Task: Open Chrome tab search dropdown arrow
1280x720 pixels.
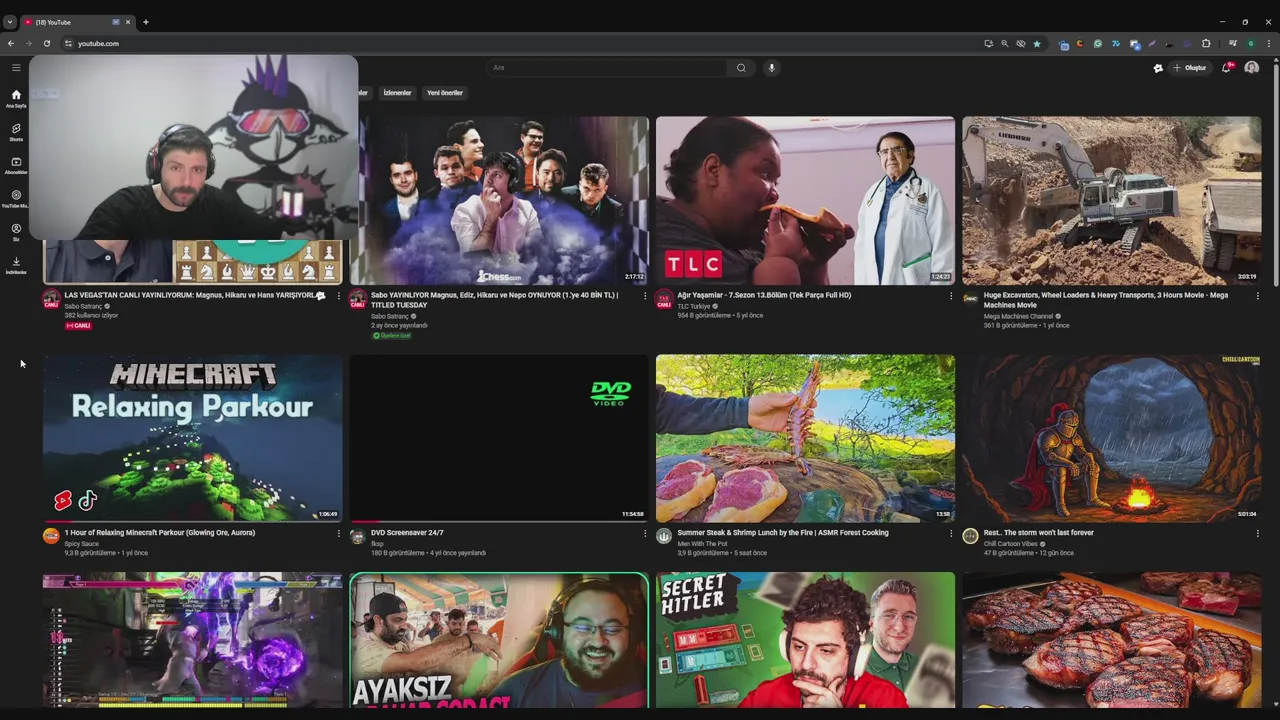Action: point(10,21)
